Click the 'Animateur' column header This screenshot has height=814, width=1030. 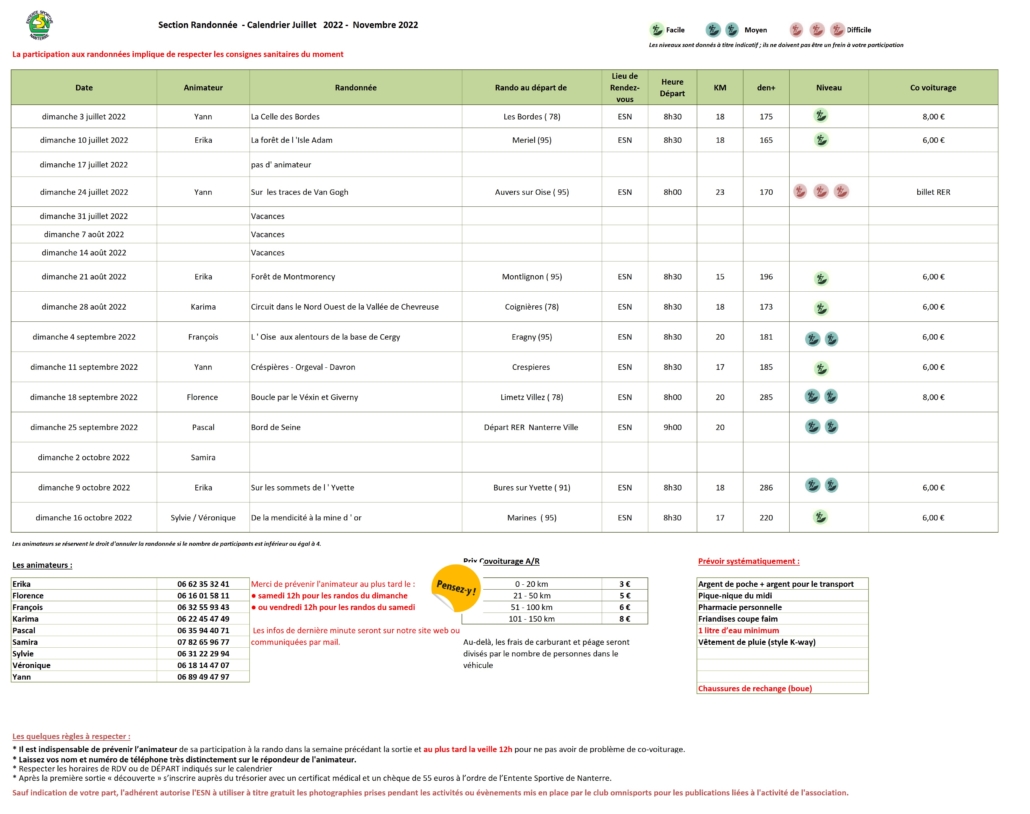tap(203, 87)
